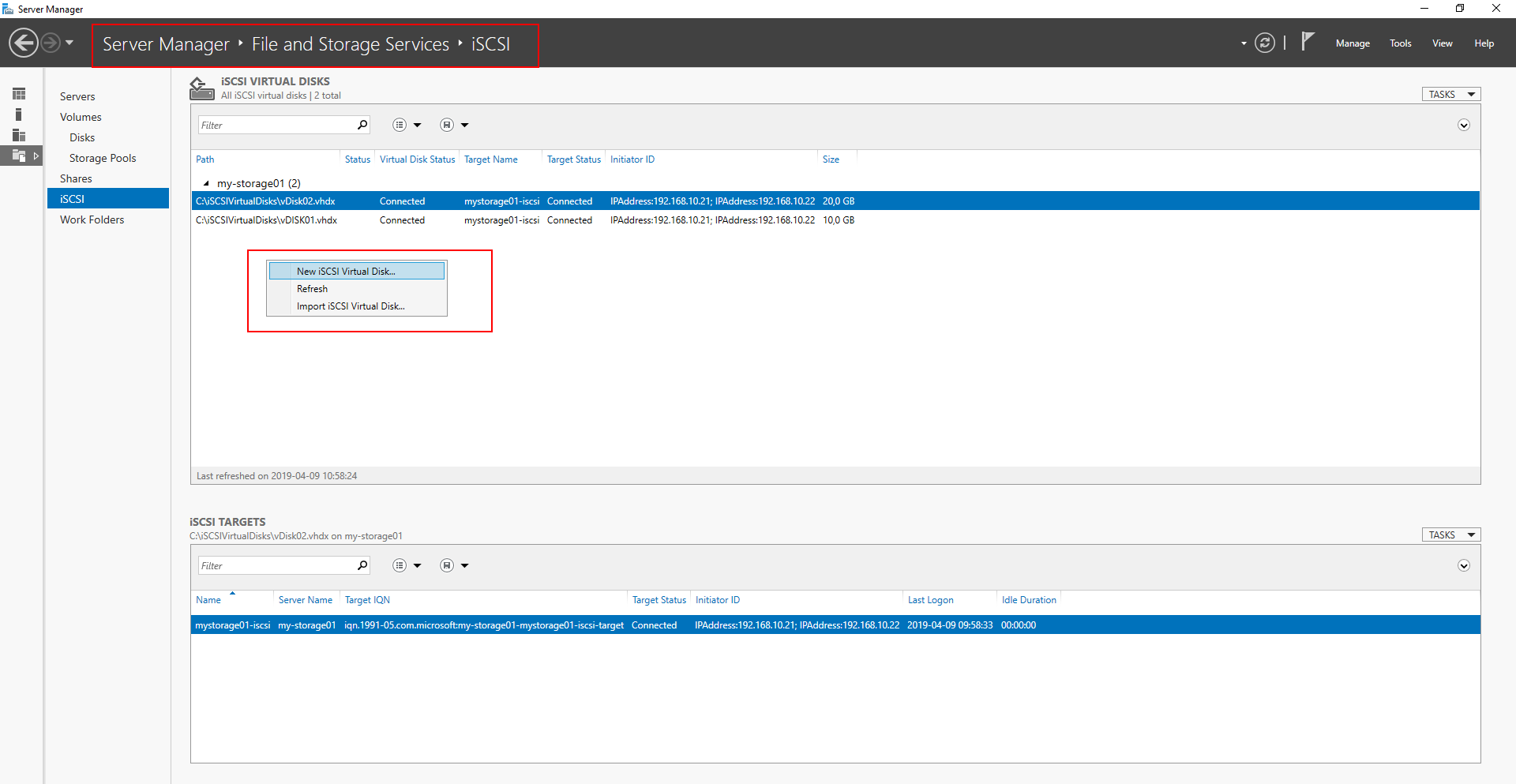
Task: Open the Help menu
Action: pyautogui.click(x=1484, y=43)
